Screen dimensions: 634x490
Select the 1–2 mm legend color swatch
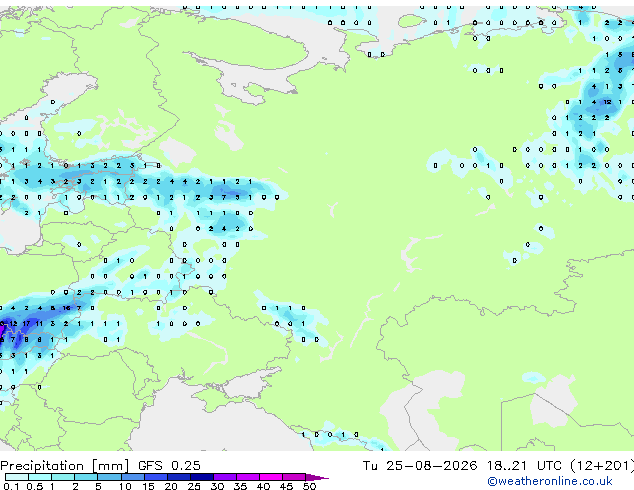63,477
